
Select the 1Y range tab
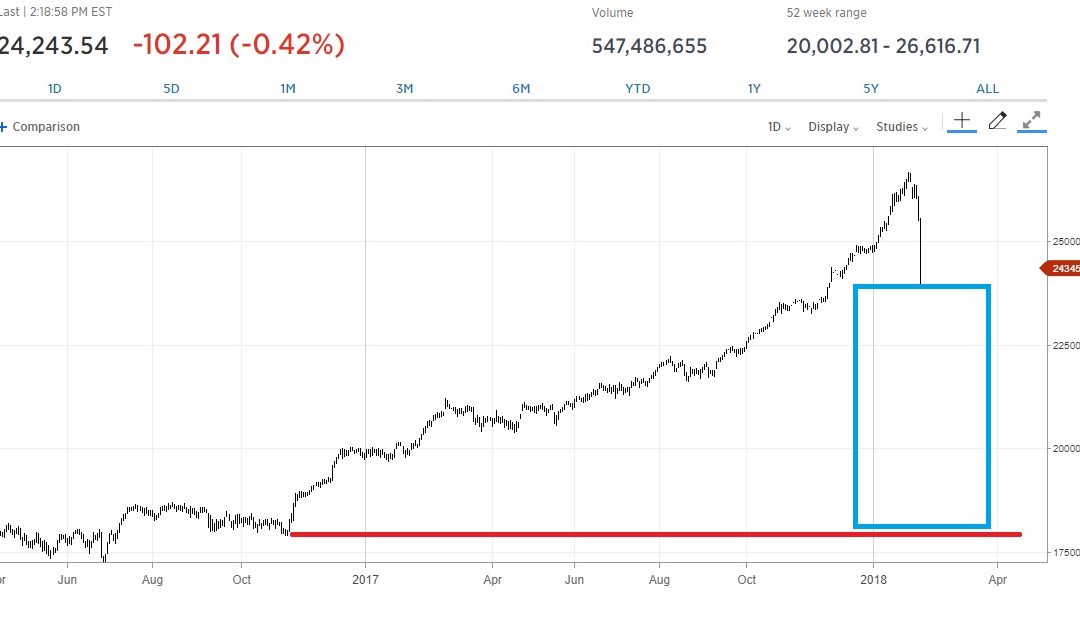pos(754,88)
